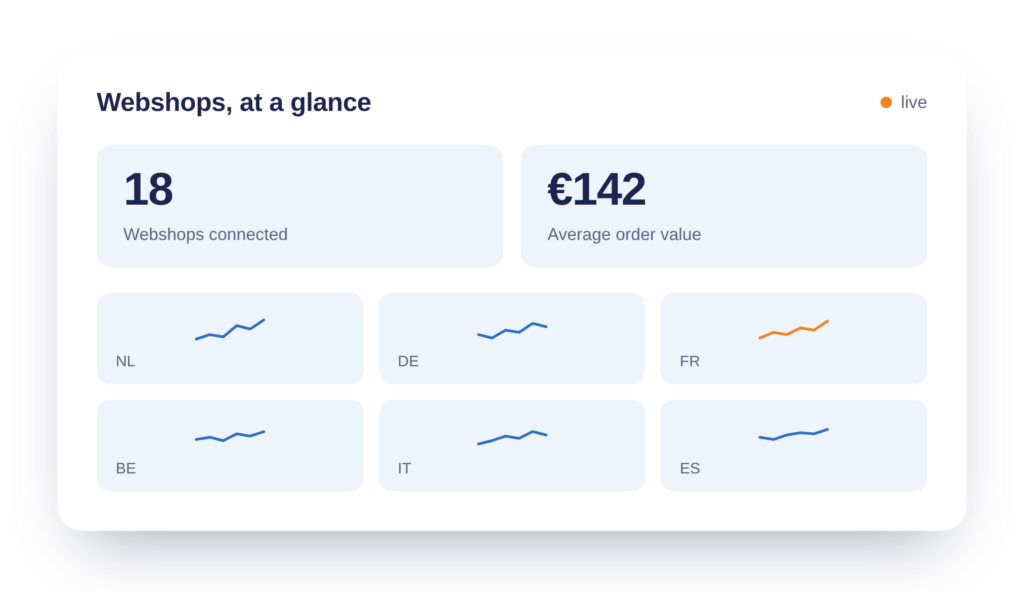Click the orange FR sparkline chart
The image size is (1024, 592).
pyautogui.click(x=793, y=329)
